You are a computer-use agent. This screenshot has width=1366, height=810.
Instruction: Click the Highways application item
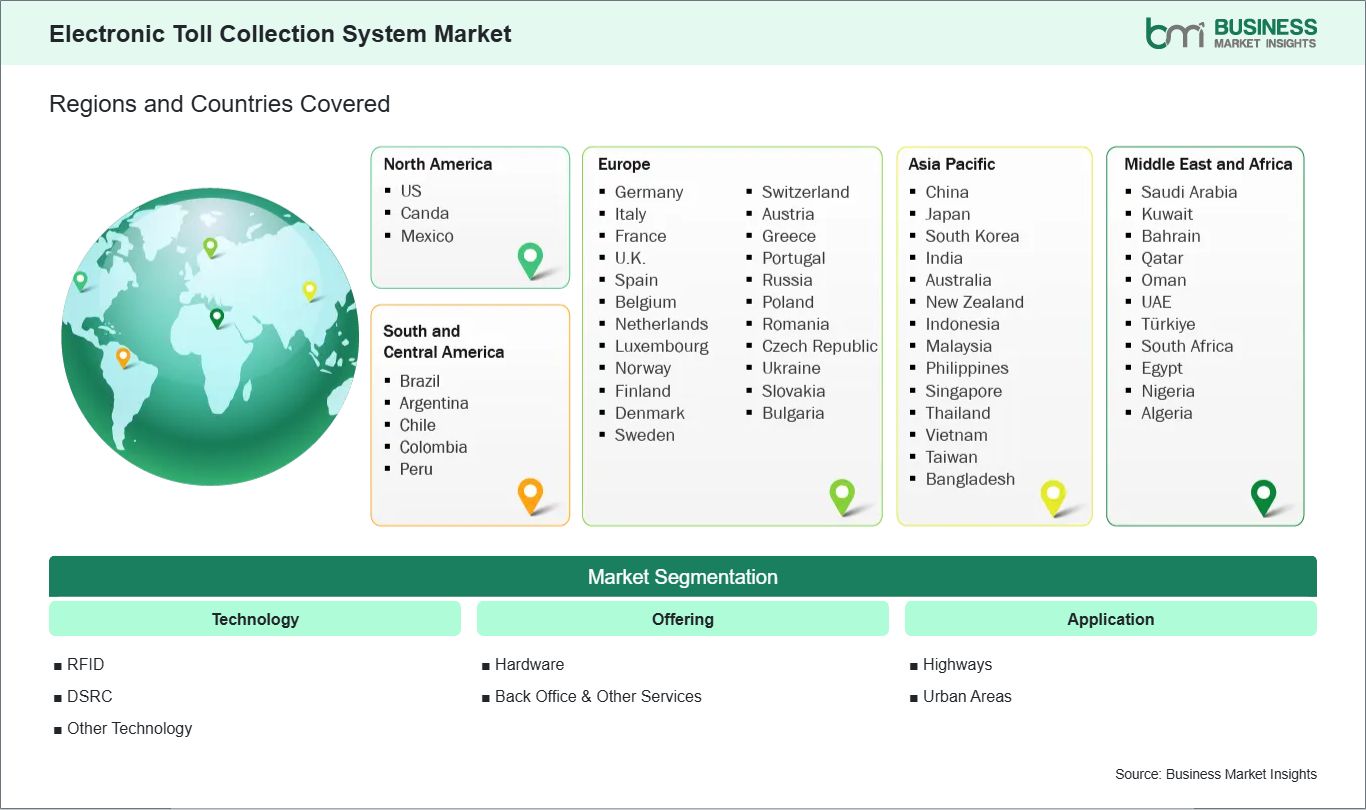click(957, 664)
